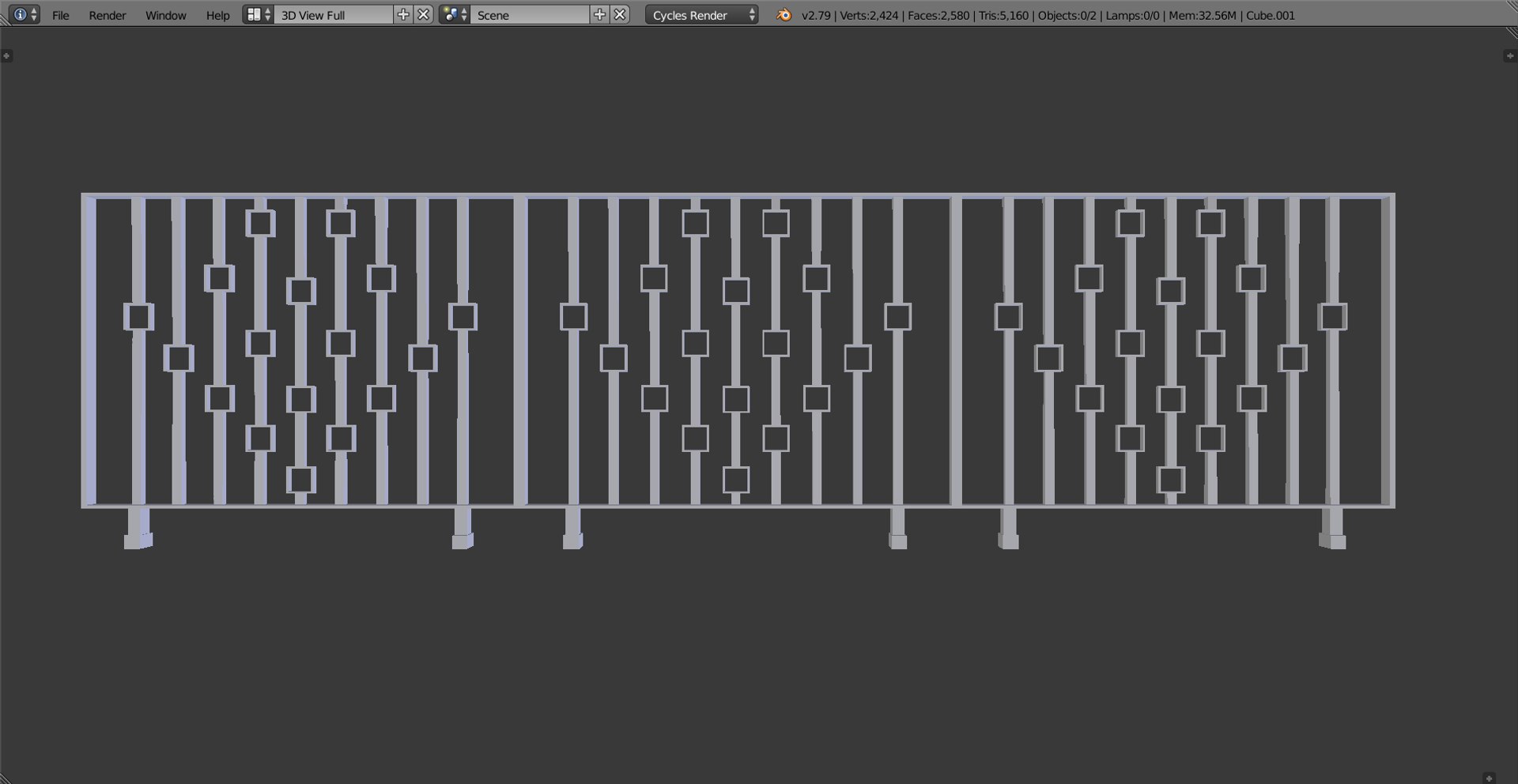Viewport: 1518px width, 784px height.
Task: Open the Help menu
Action: pyautogui.click(x=217, y=15)
